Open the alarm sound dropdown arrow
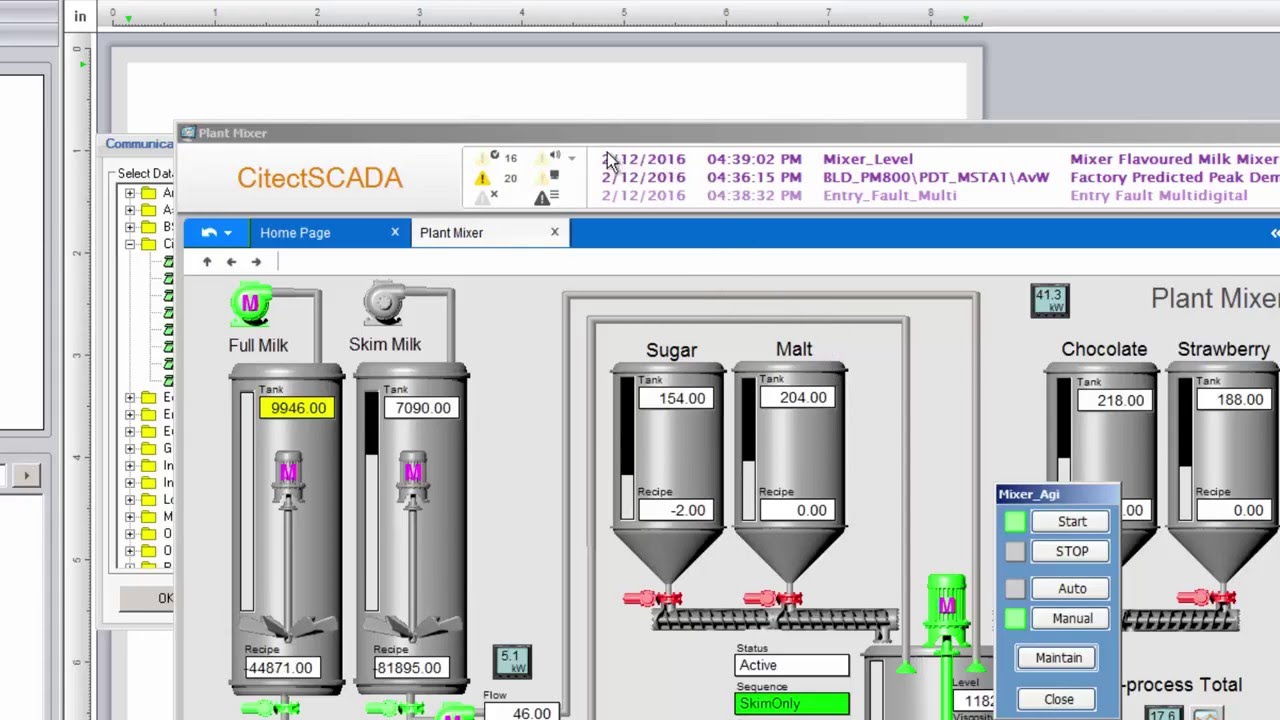This screenshot has width=1280, height=720. tap(571, 158)
